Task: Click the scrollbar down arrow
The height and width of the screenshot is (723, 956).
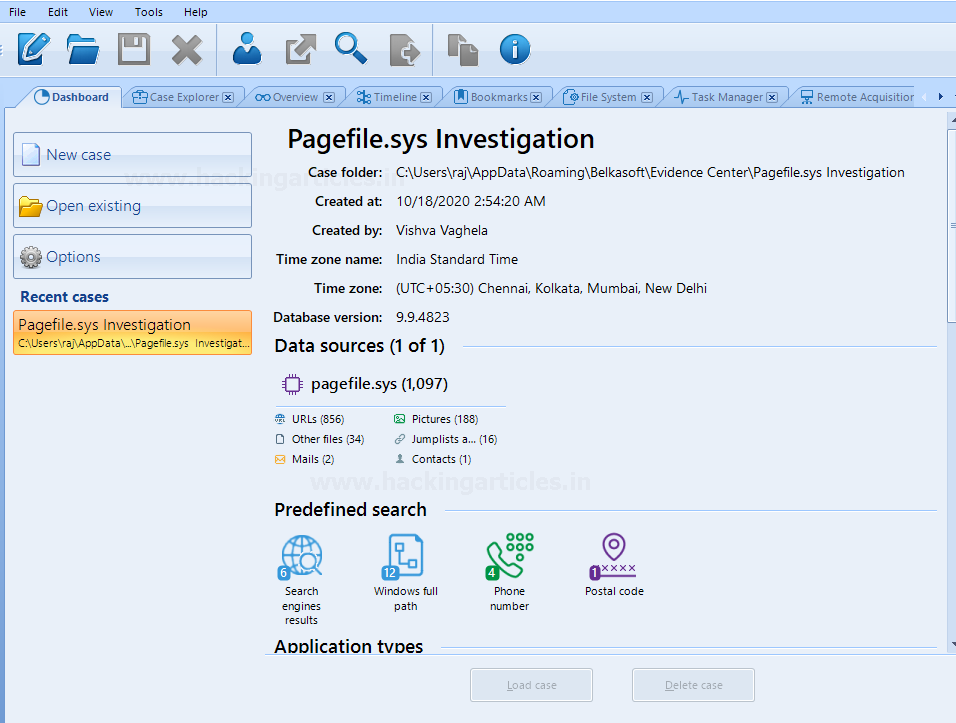Action: click(x=952, y=644)
